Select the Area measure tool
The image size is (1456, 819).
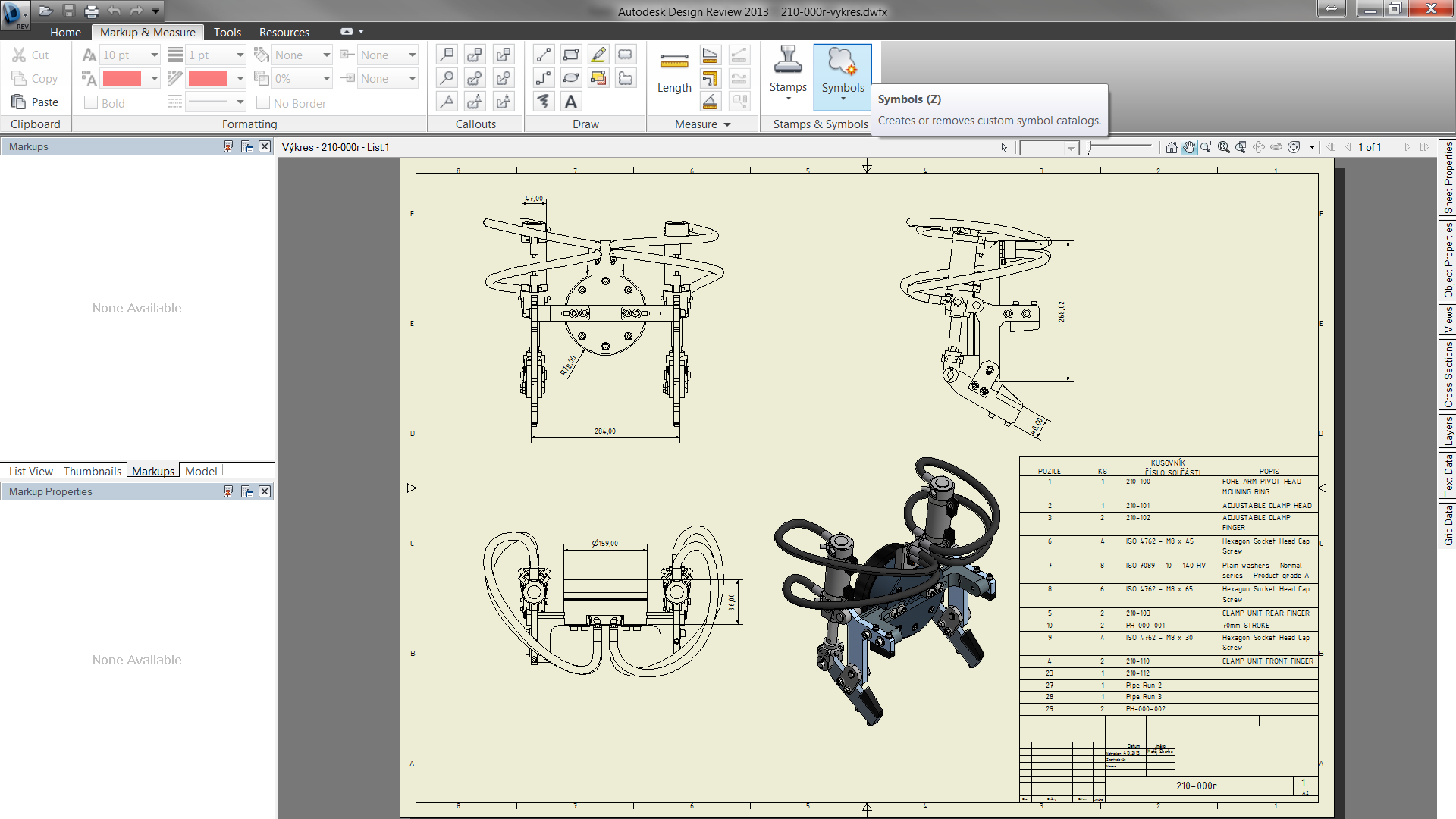711,55
